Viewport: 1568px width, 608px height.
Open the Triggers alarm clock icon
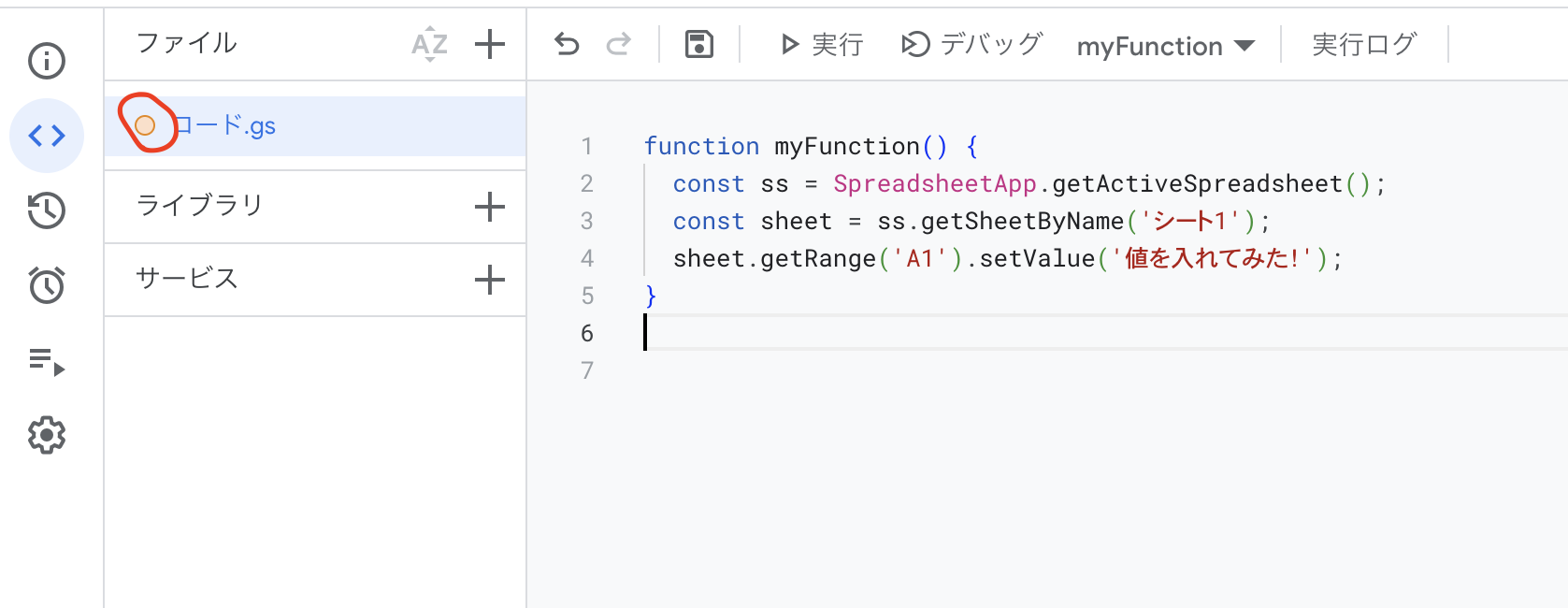click(x=47, y=285)
